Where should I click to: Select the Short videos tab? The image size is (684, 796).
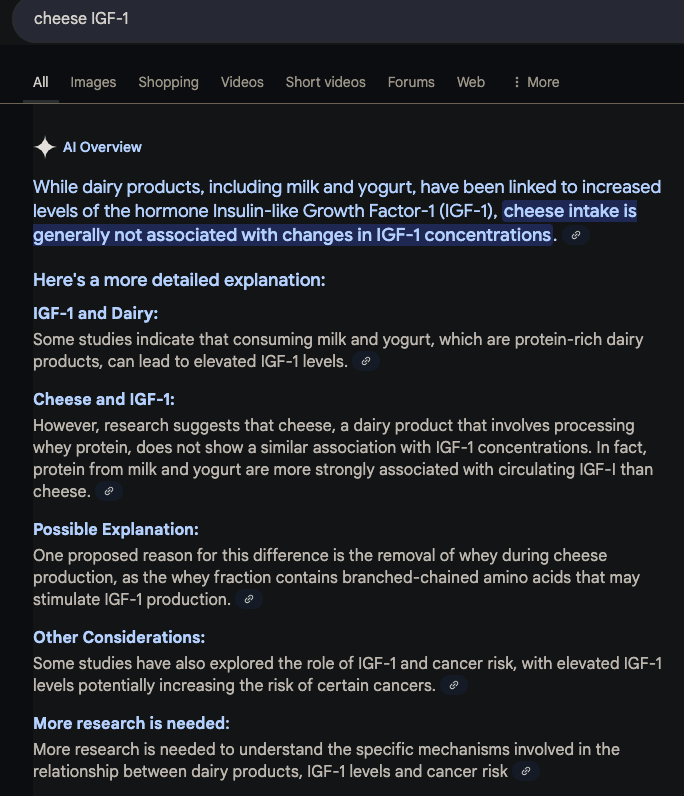point(325,82)
